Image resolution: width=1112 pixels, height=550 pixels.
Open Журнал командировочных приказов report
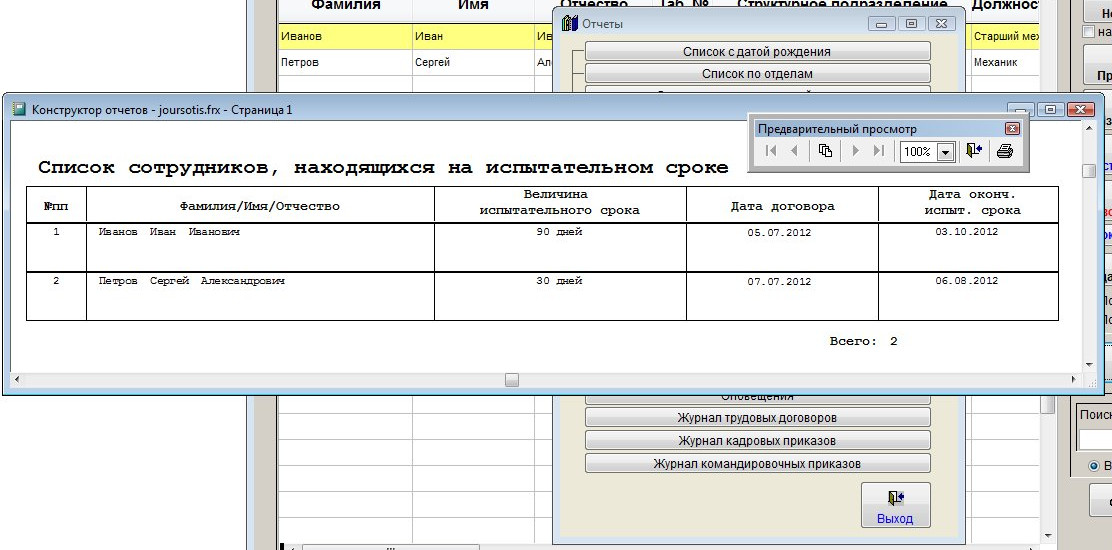[757, 464]
